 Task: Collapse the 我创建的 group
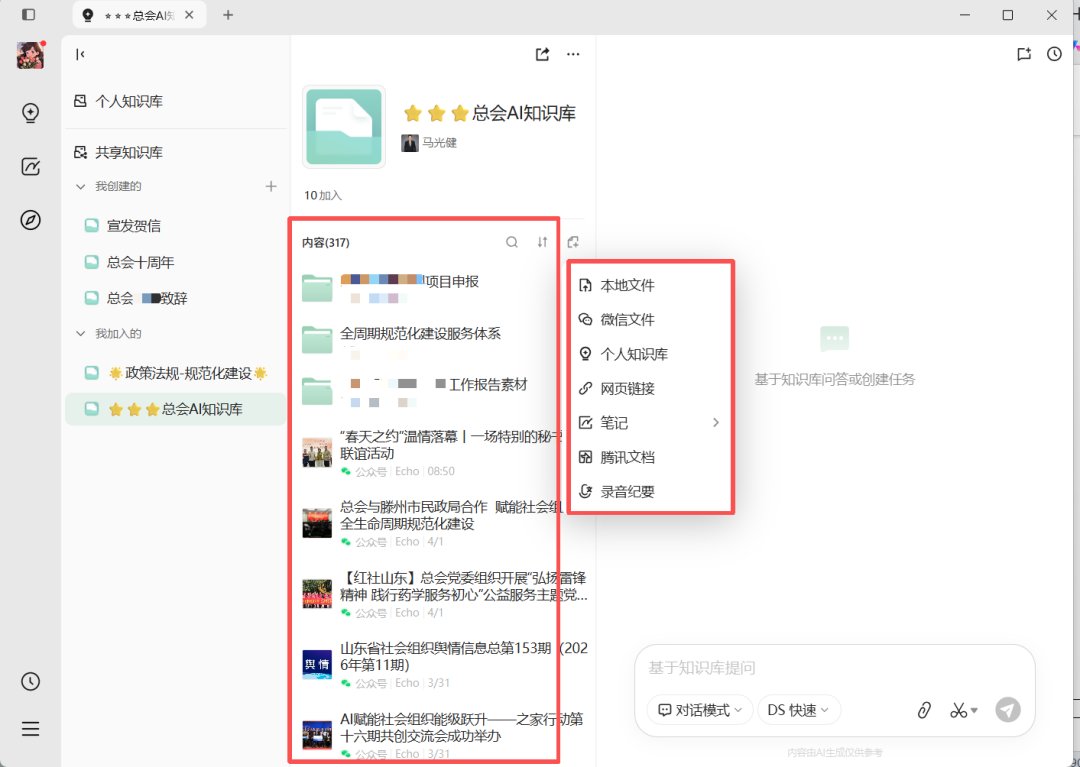[x=81, y=187]
